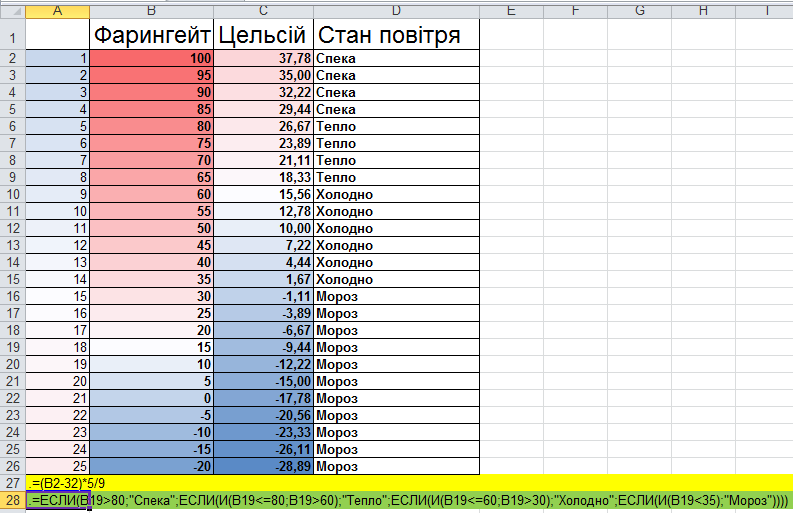Select column F header

(x=576, y=12)
